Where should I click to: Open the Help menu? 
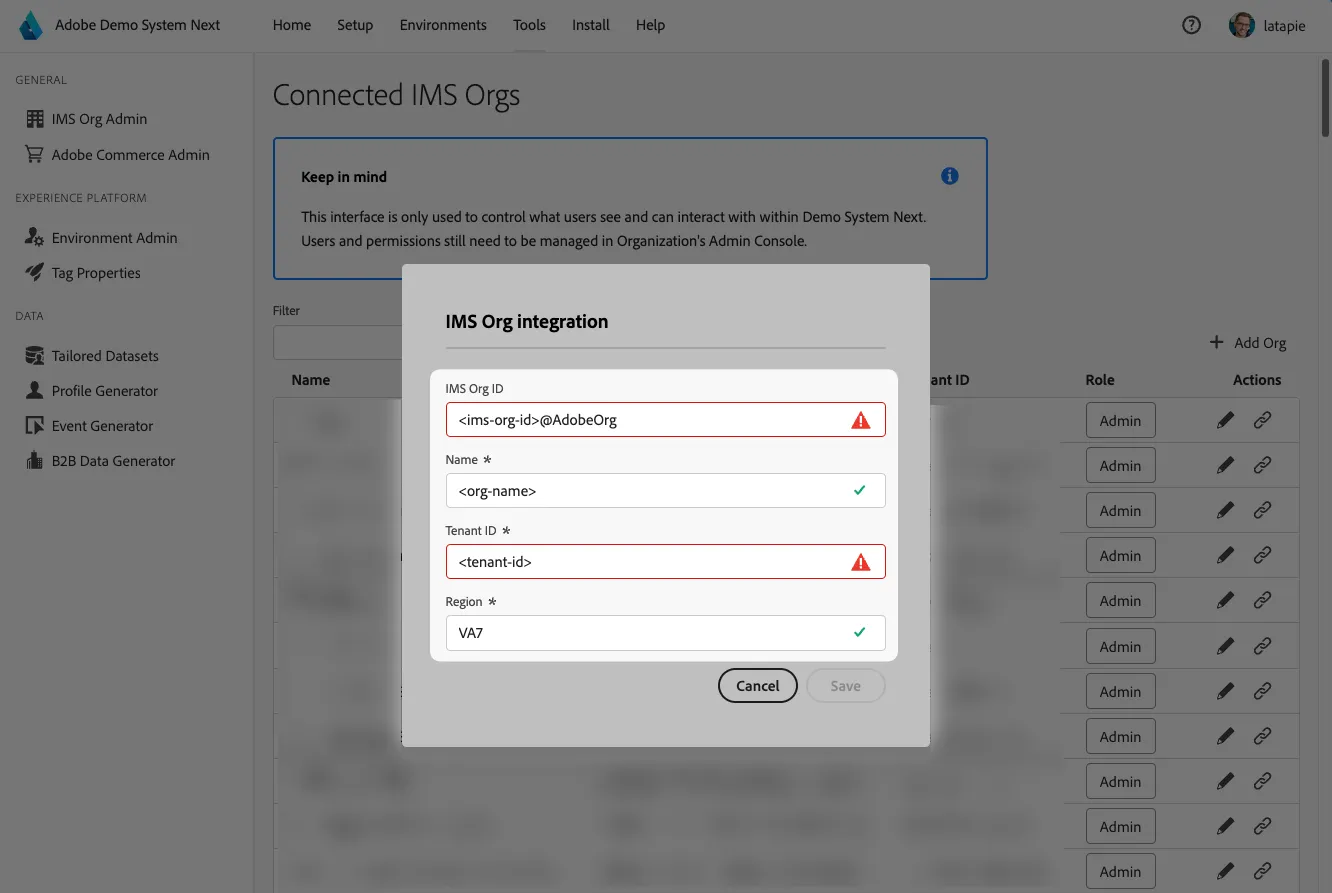coord(650,25)
